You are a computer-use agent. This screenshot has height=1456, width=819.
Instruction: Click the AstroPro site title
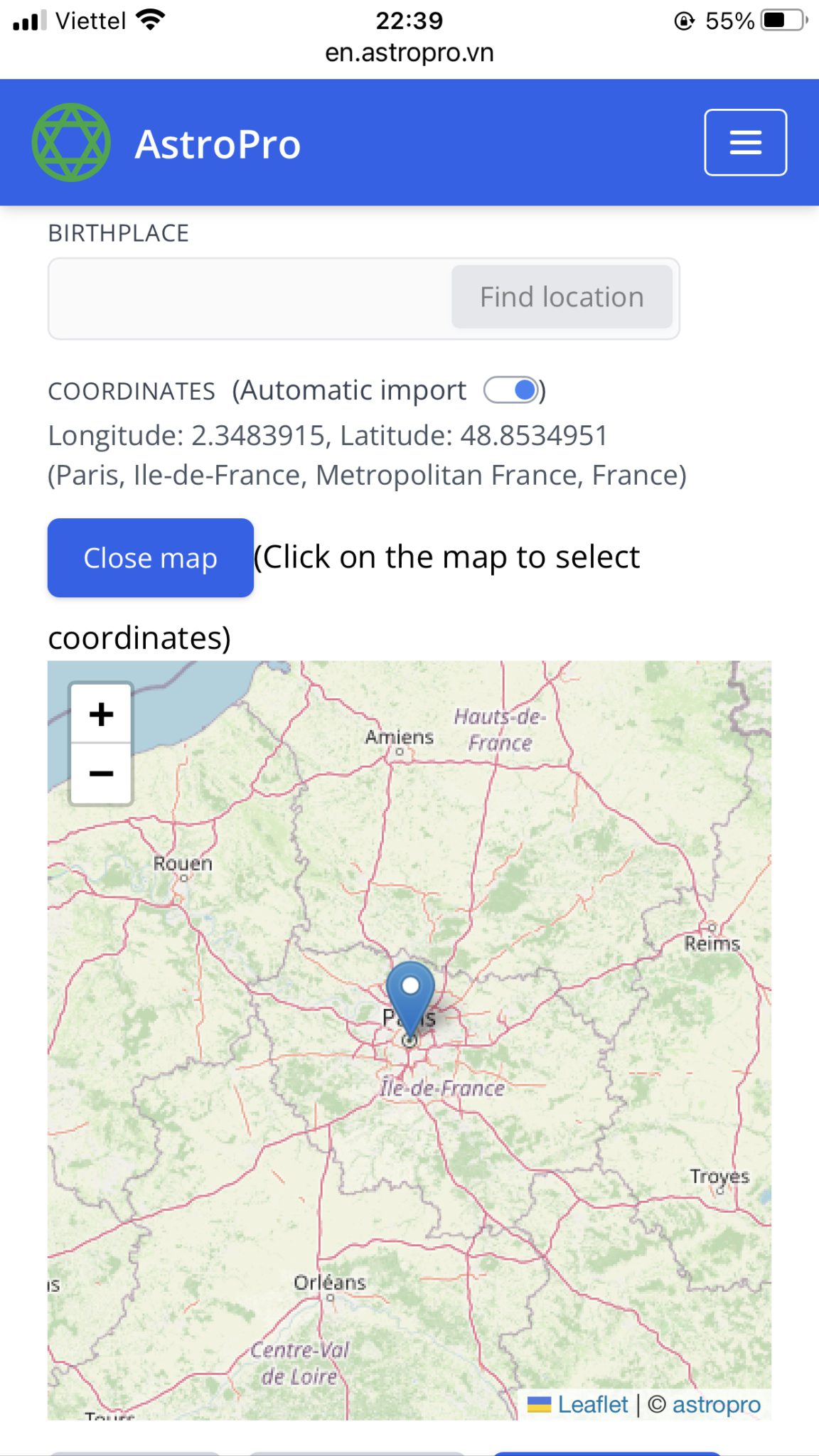click(218, 144)
